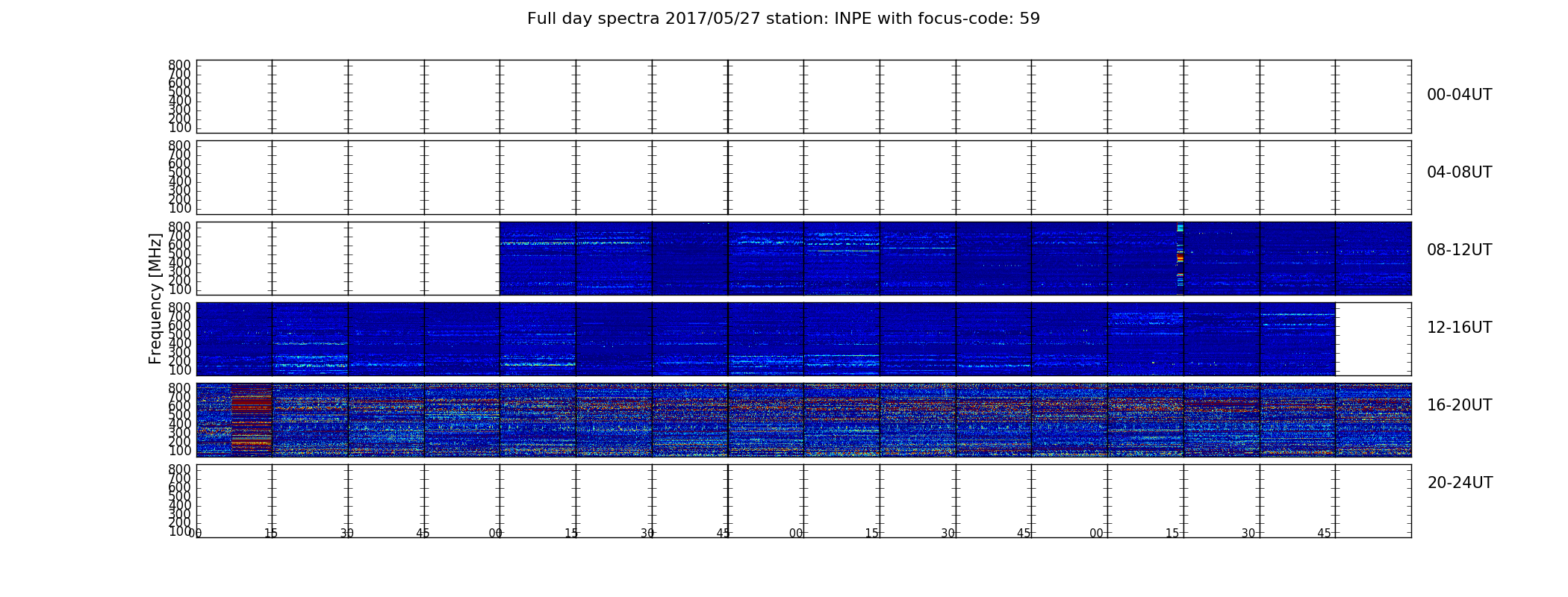Click inside the empty 04-08UT spectrum panel

click(803, 178)
